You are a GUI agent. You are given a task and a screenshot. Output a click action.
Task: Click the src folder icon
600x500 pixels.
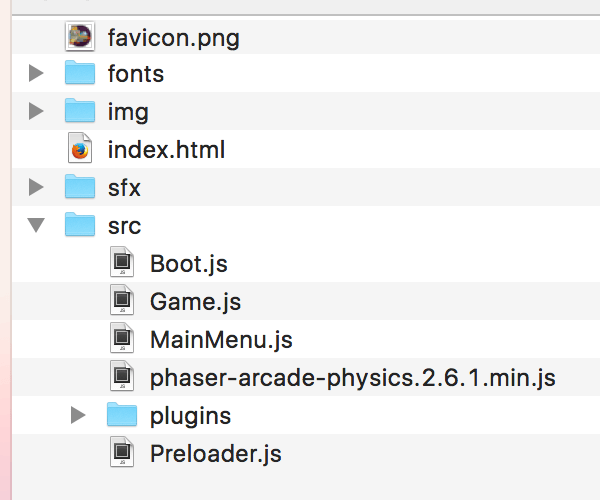(80, 225)
